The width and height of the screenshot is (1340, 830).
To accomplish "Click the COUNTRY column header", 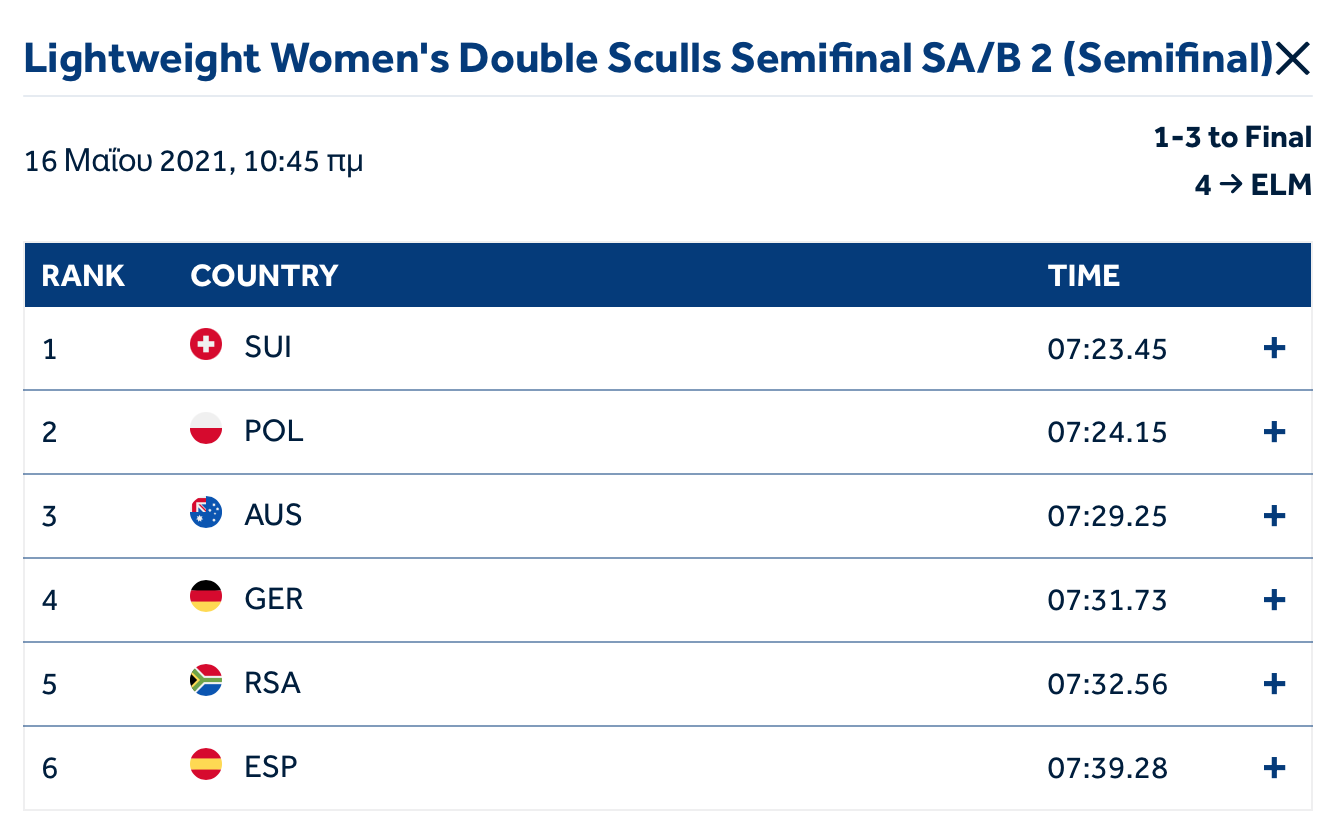I will 264,276.
